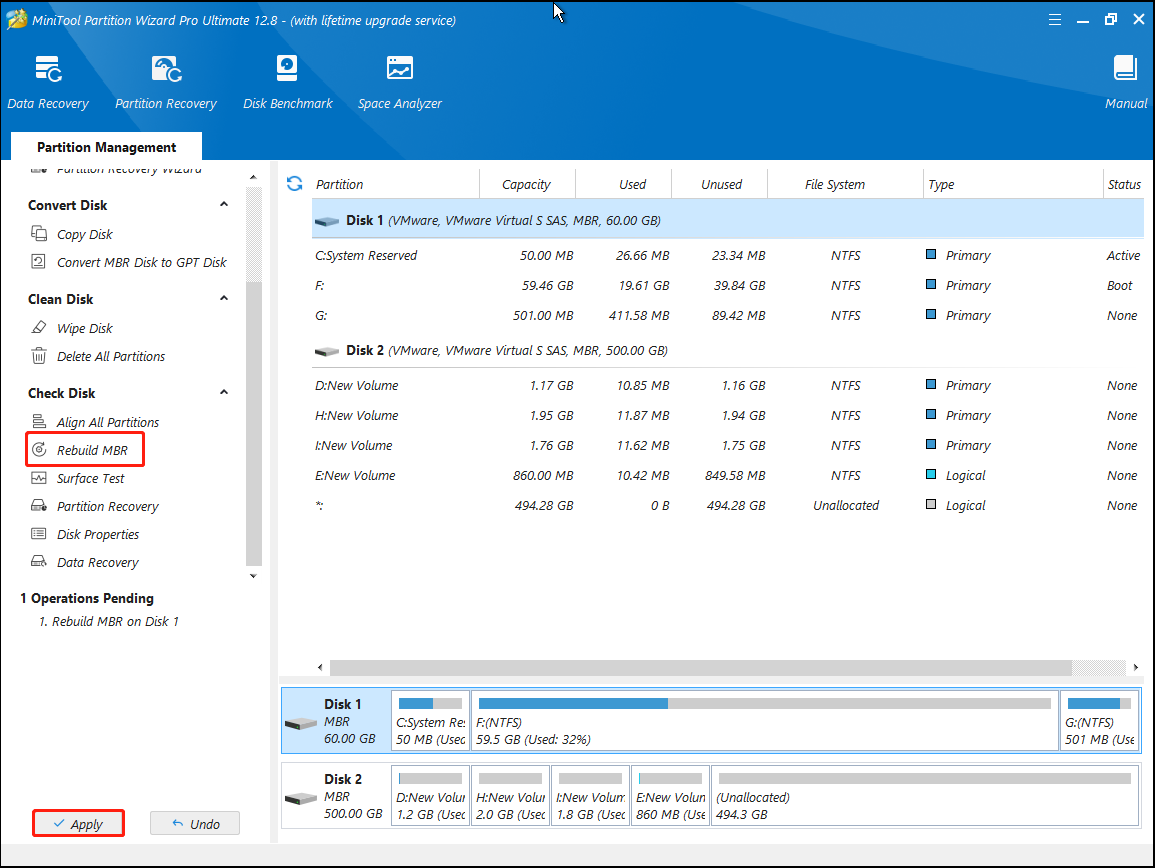This screenshot has height=868, width=1155.
Task: Refresh the partition list
Action: point(294,184)
